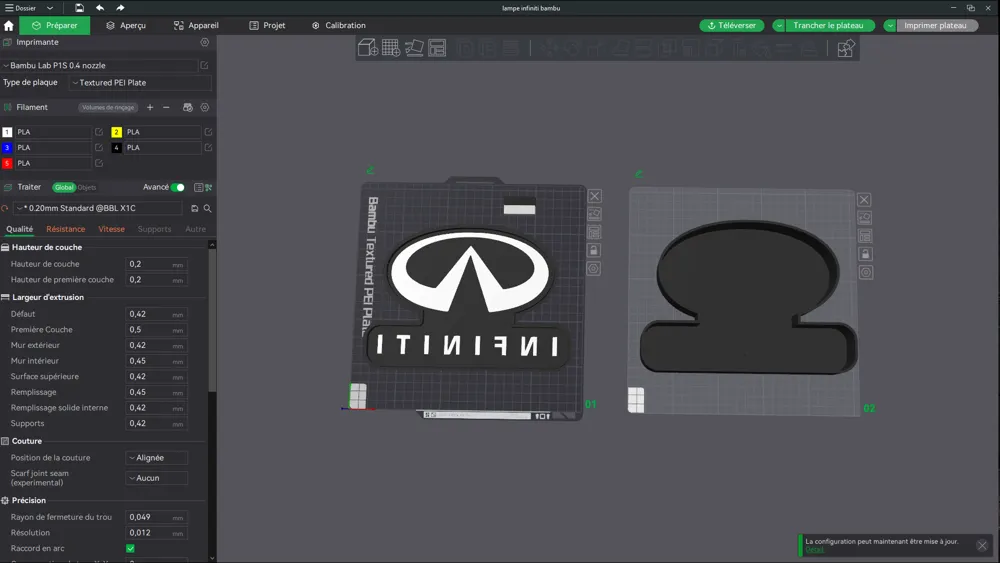Open the Calibration tab
The image size is (1000, 563).
(x=339, y=26)
